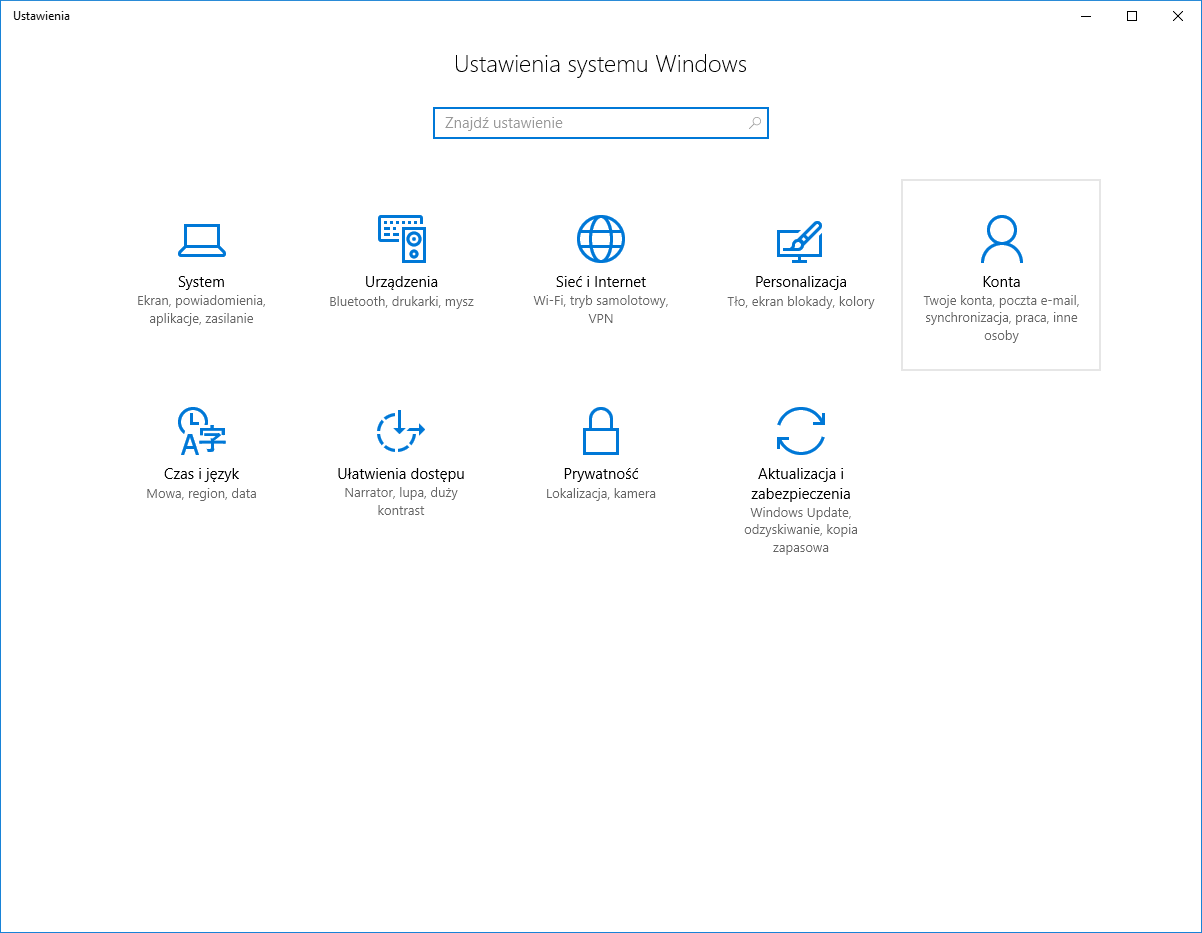The height and width of the screenshot is (933, 1202).
Task: Maximize the Ustawienia window
Action: 1132,16
